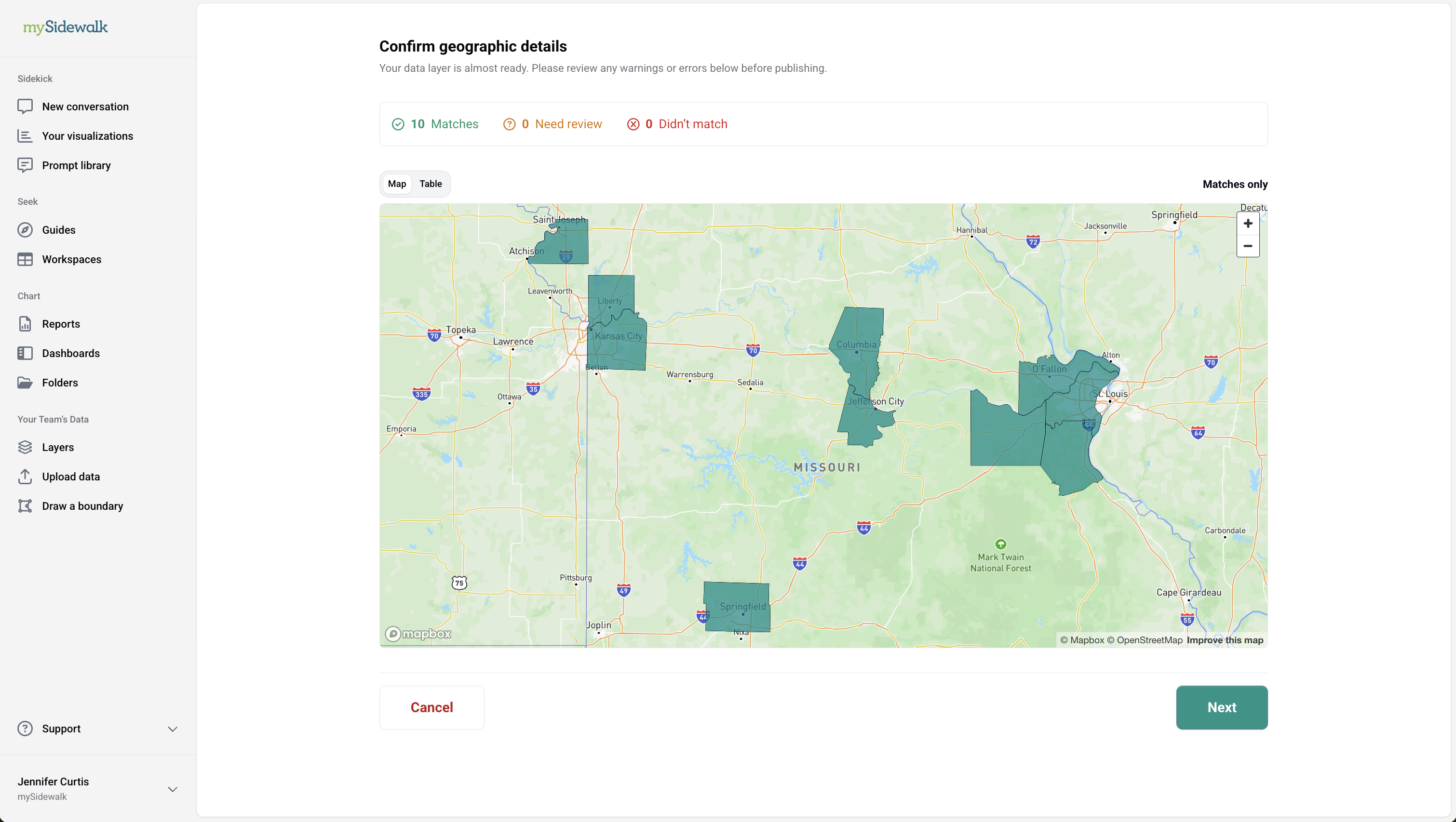
Task: Toggle the Matches only filter
Action: point(1234,184)
